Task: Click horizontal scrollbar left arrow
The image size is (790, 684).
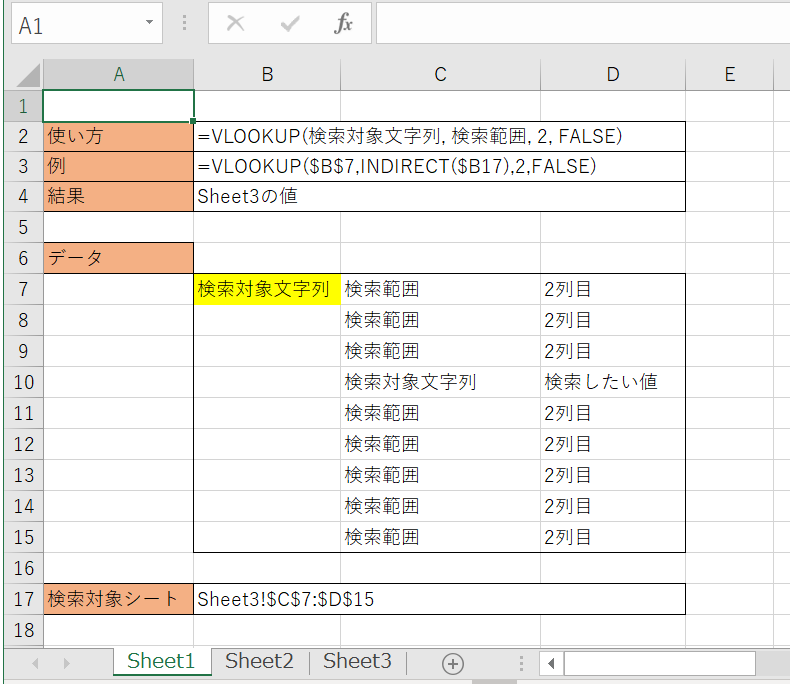Action: point(551,663)
